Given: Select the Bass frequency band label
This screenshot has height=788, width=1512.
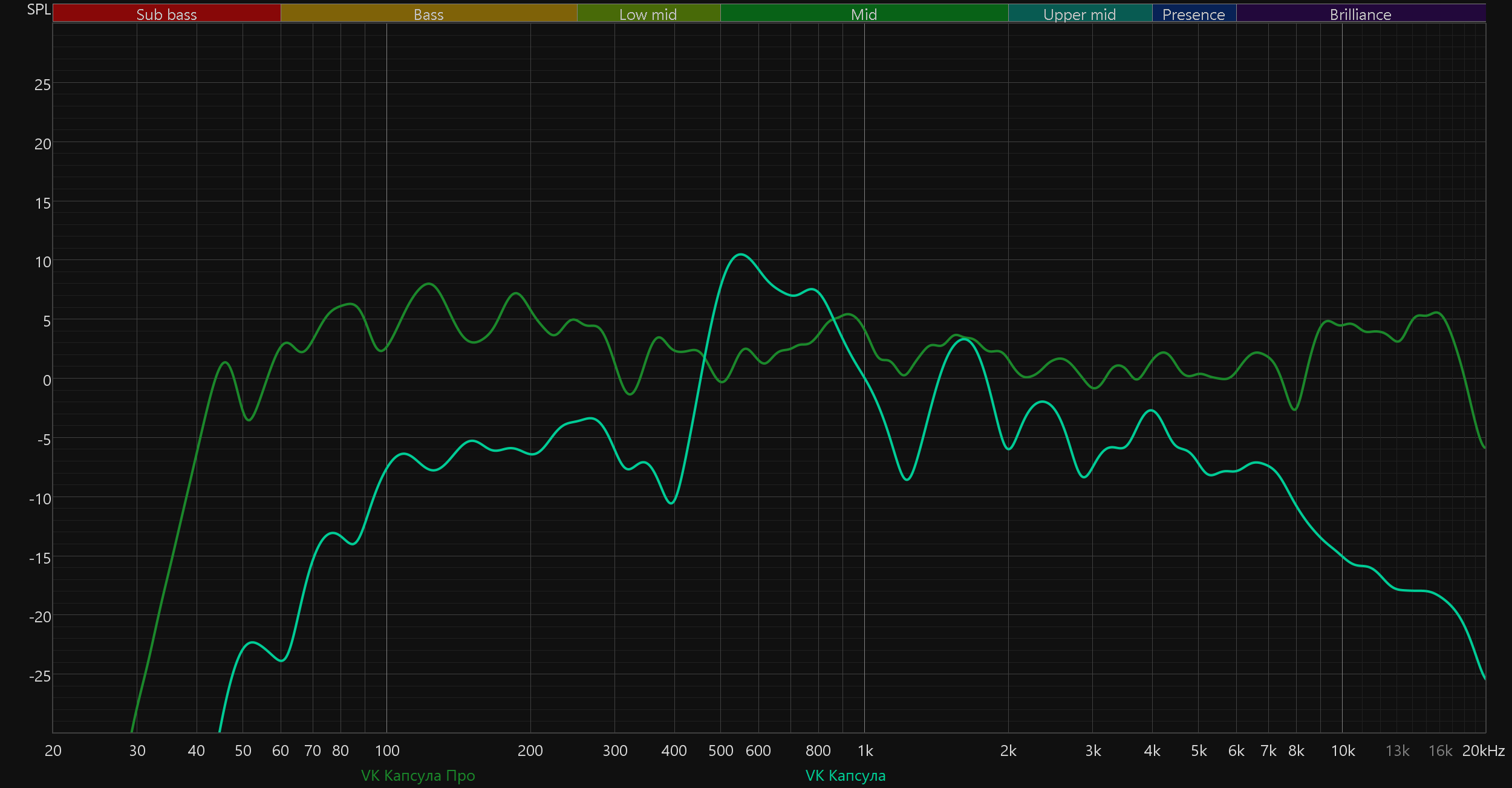Looking at the screenshot, I should (428, 14).
